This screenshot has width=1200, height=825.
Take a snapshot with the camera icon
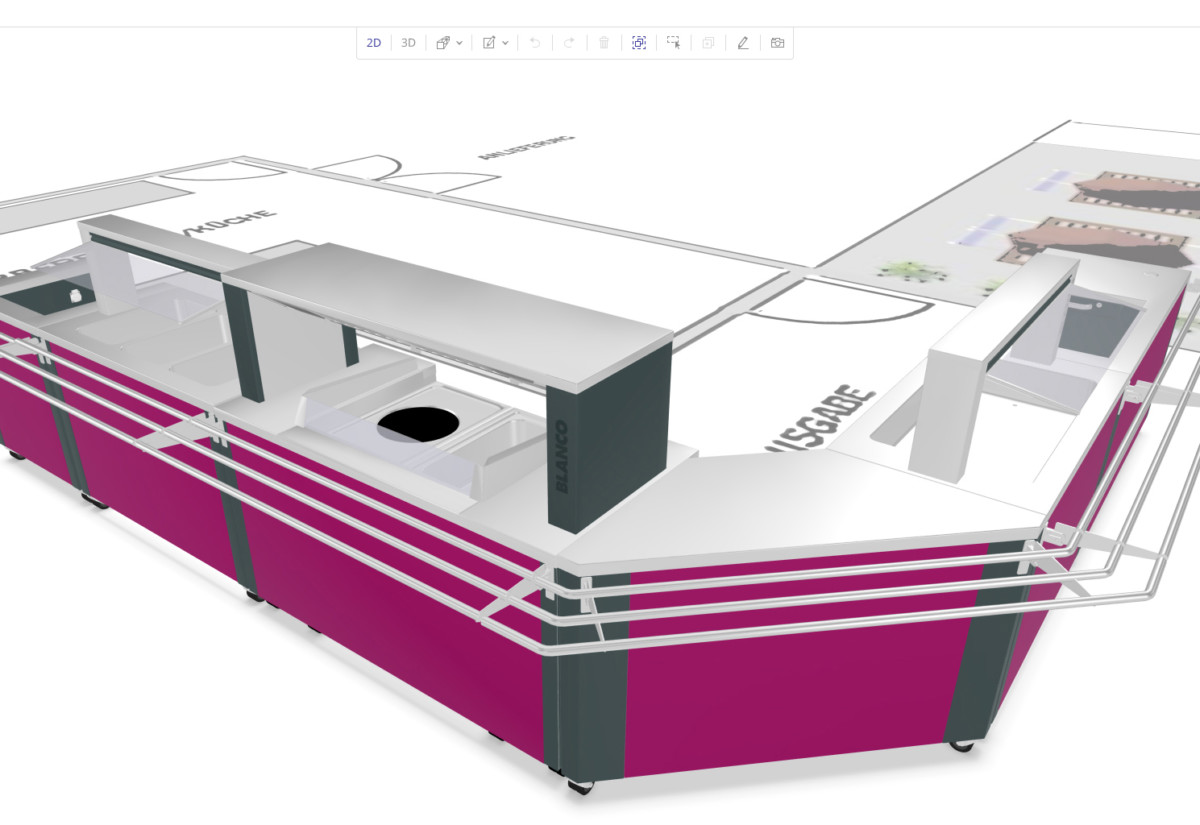pyautogui.click(x=776, y=43)
